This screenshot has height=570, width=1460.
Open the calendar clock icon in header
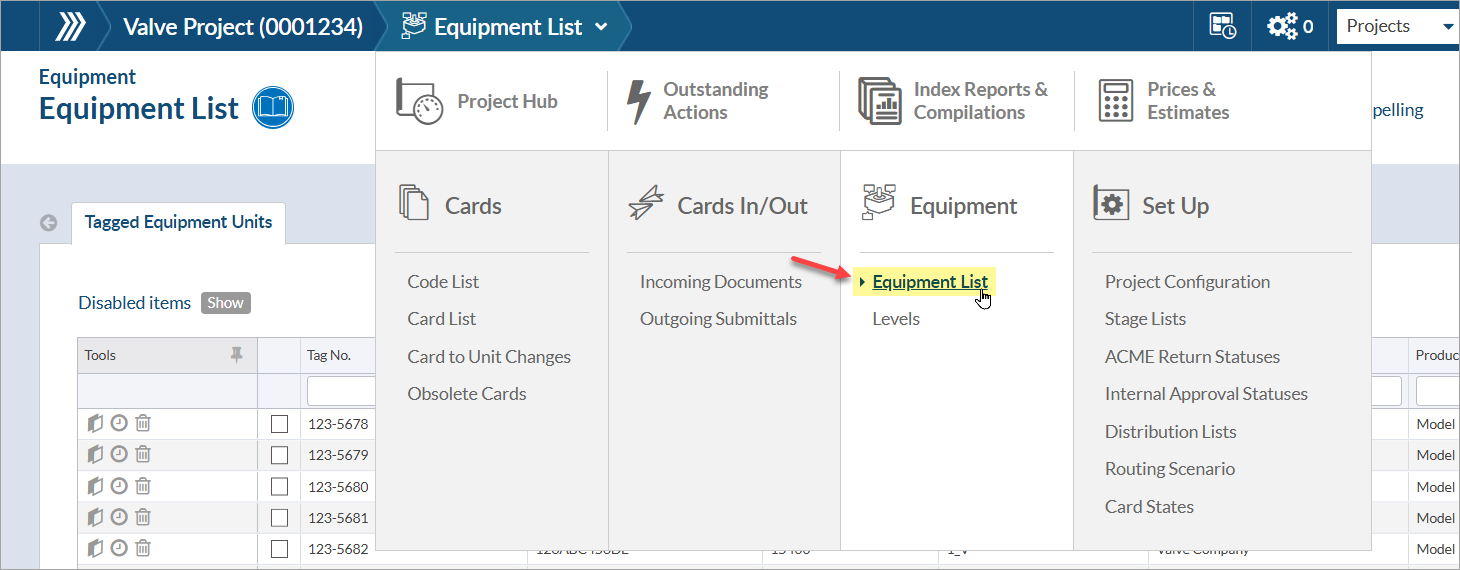click(1222, 26)
